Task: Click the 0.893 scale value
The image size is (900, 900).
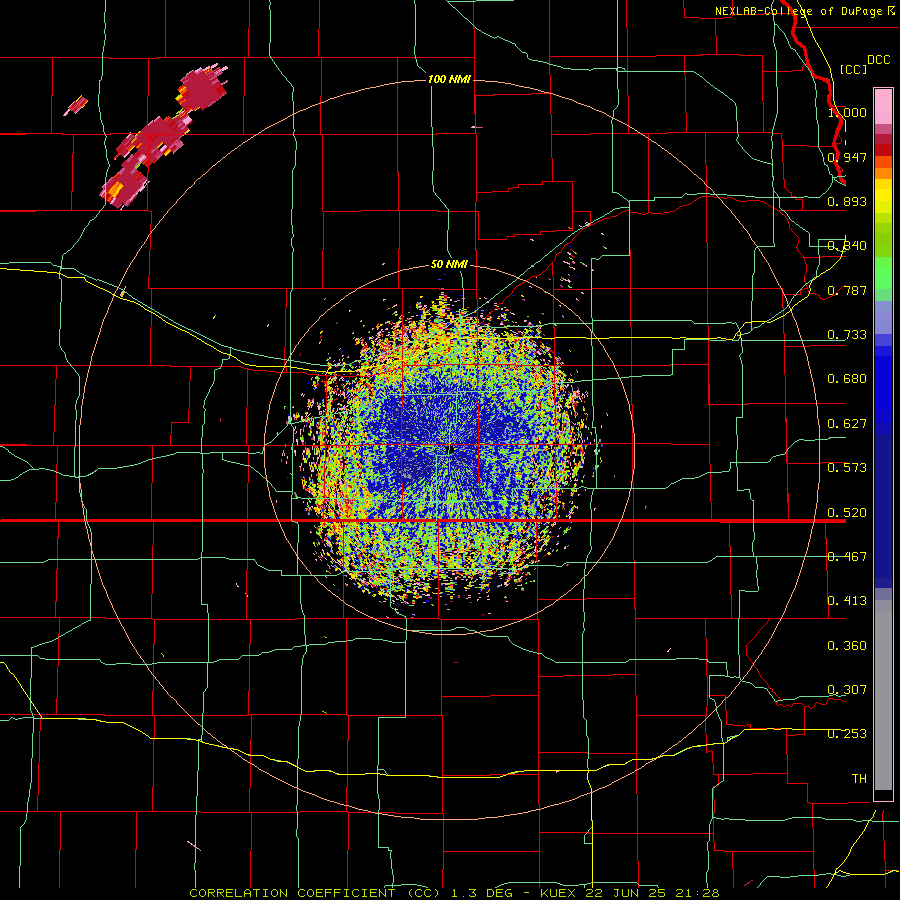Action: 847,201
